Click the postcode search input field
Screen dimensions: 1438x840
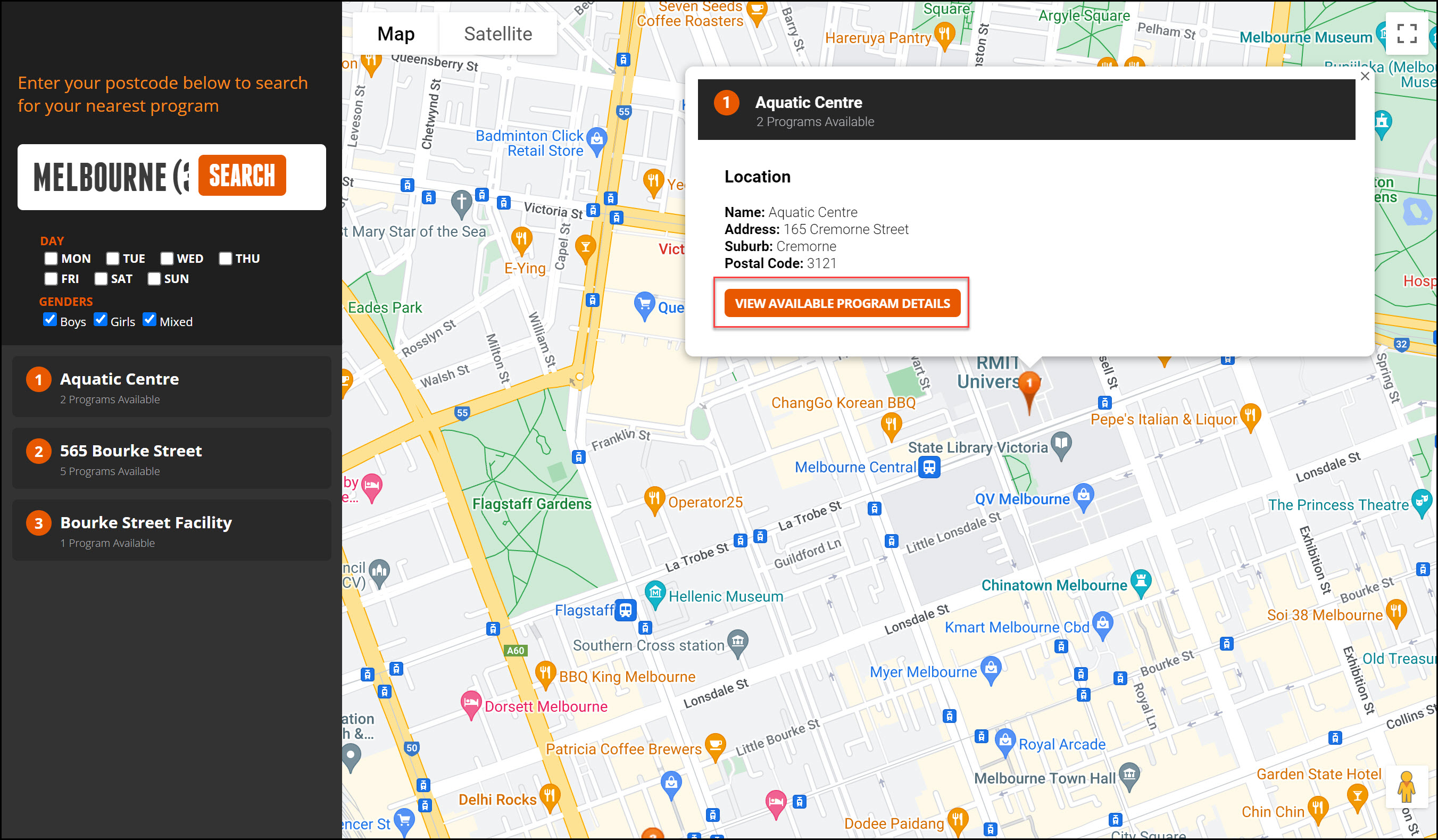[x=109, y=177]
